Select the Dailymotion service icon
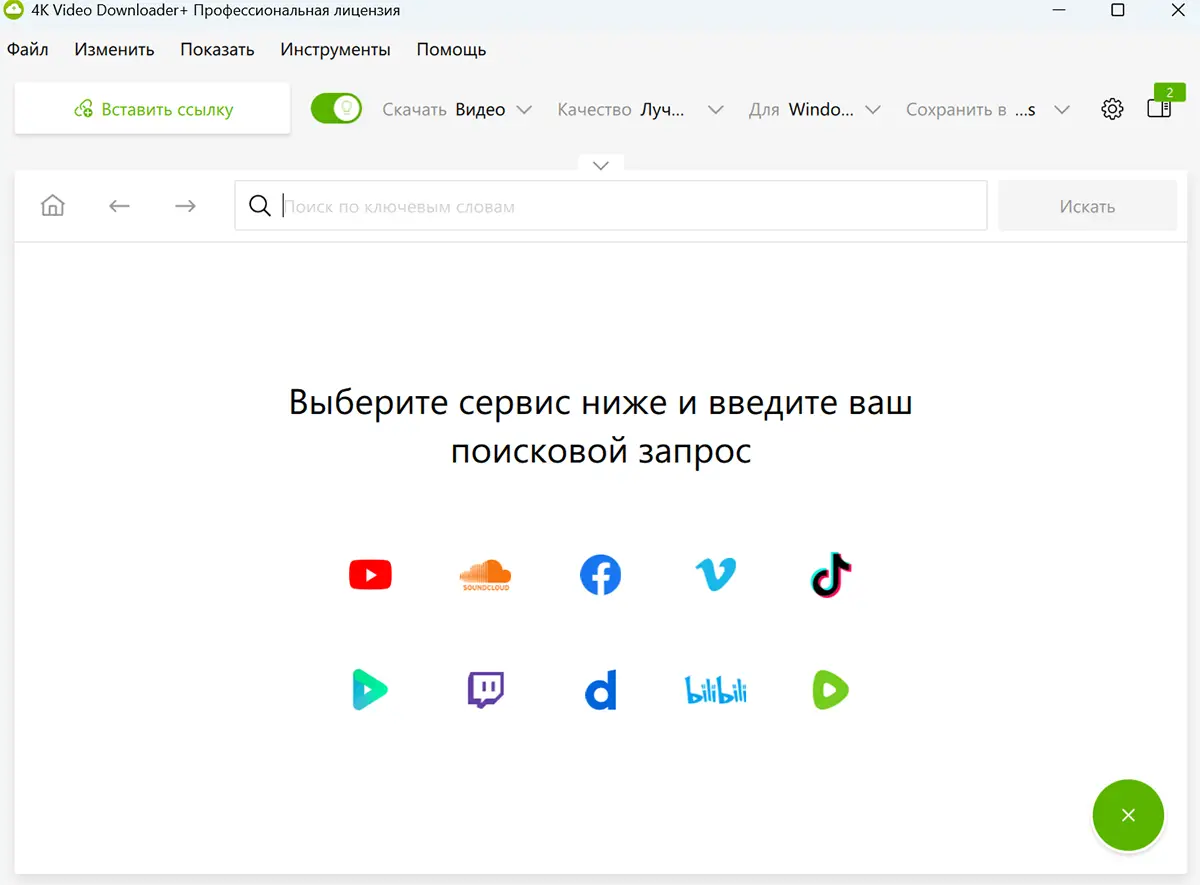This screenshot has width=1200, height=885. pos(600,690)
